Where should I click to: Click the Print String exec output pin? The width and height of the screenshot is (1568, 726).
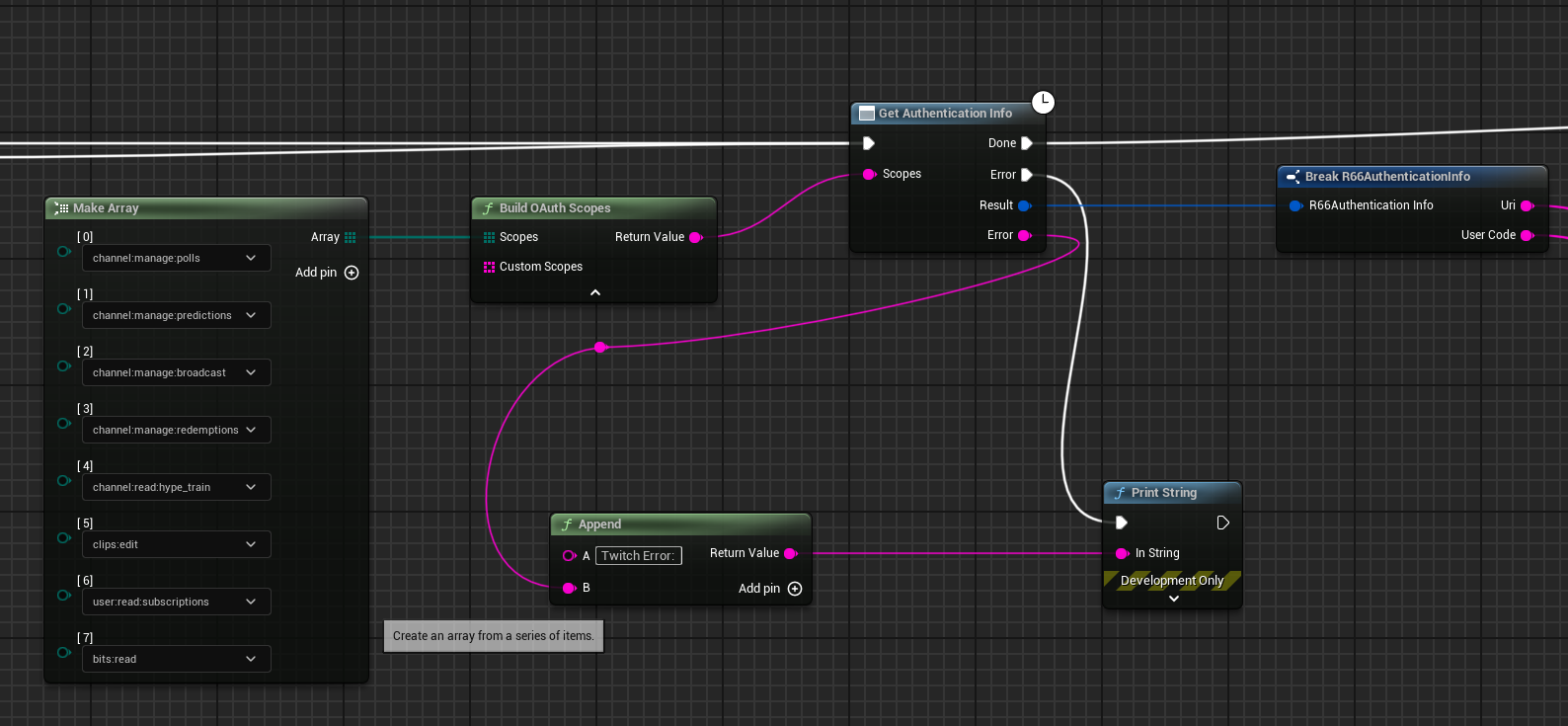1222,523
